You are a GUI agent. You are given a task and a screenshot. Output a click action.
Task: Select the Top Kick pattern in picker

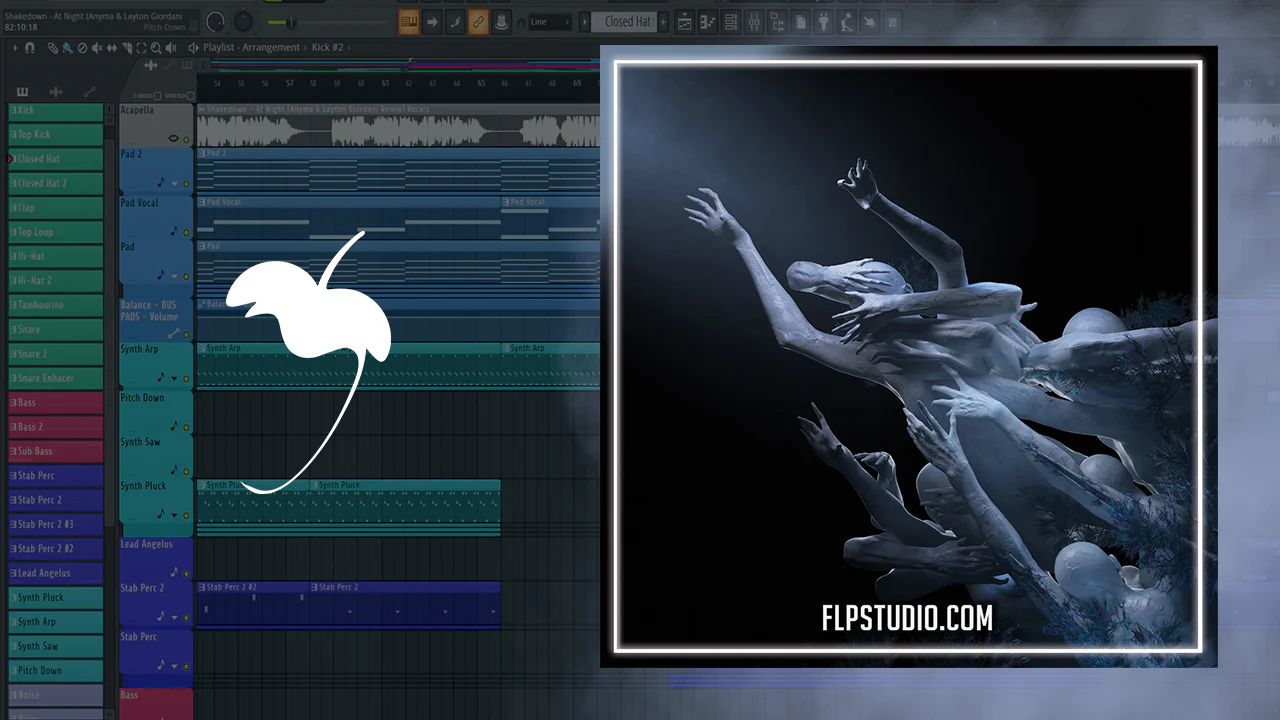point(56,134)
